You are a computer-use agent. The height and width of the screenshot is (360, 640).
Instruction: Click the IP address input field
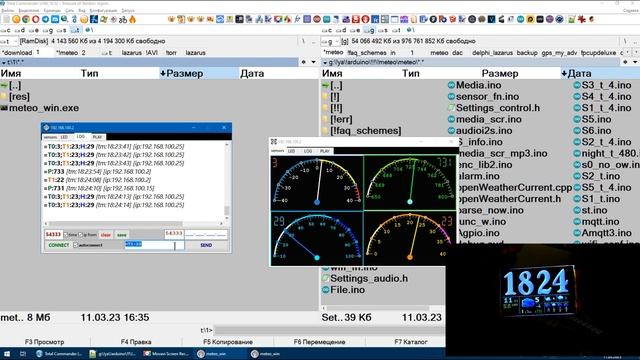coord(206,234)
